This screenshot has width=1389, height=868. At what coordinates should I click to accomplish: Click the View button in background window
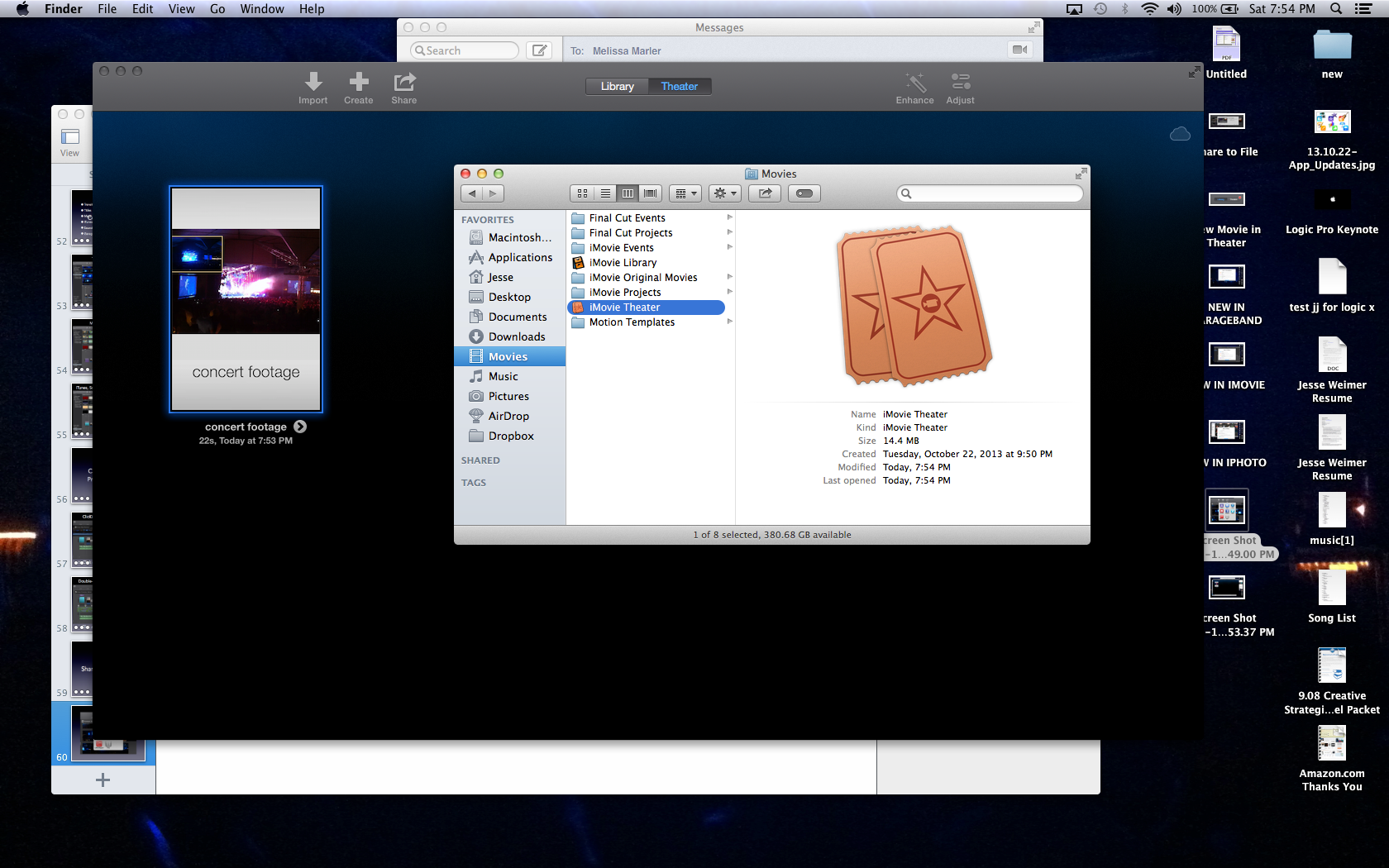pos(70,141)
